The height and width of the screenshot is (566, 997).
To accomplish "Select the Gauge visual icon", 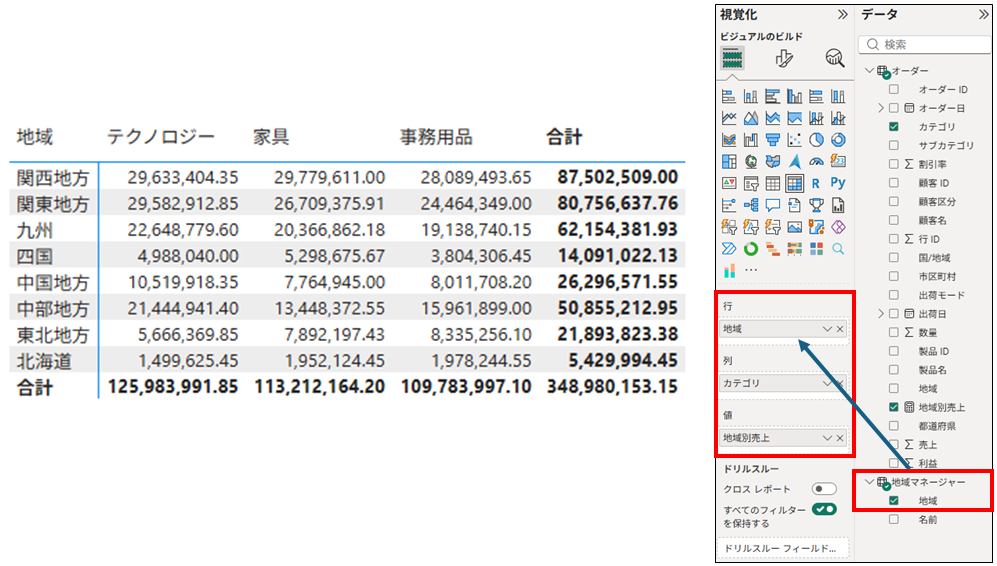I will point(816,161).
